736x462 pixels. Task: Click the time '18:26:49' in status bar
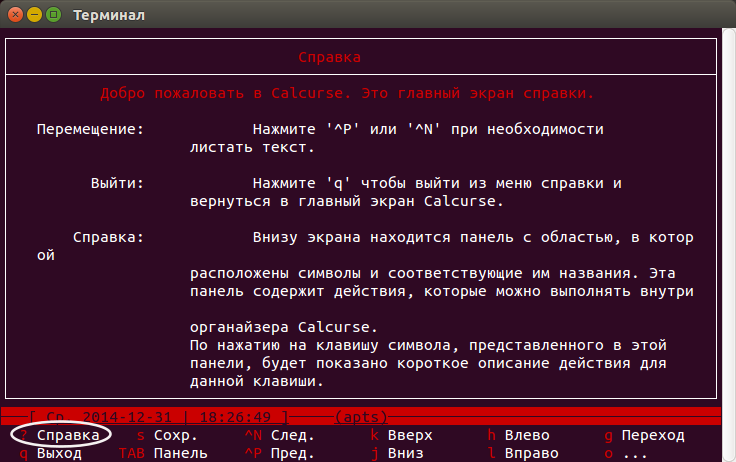point(235,417)
